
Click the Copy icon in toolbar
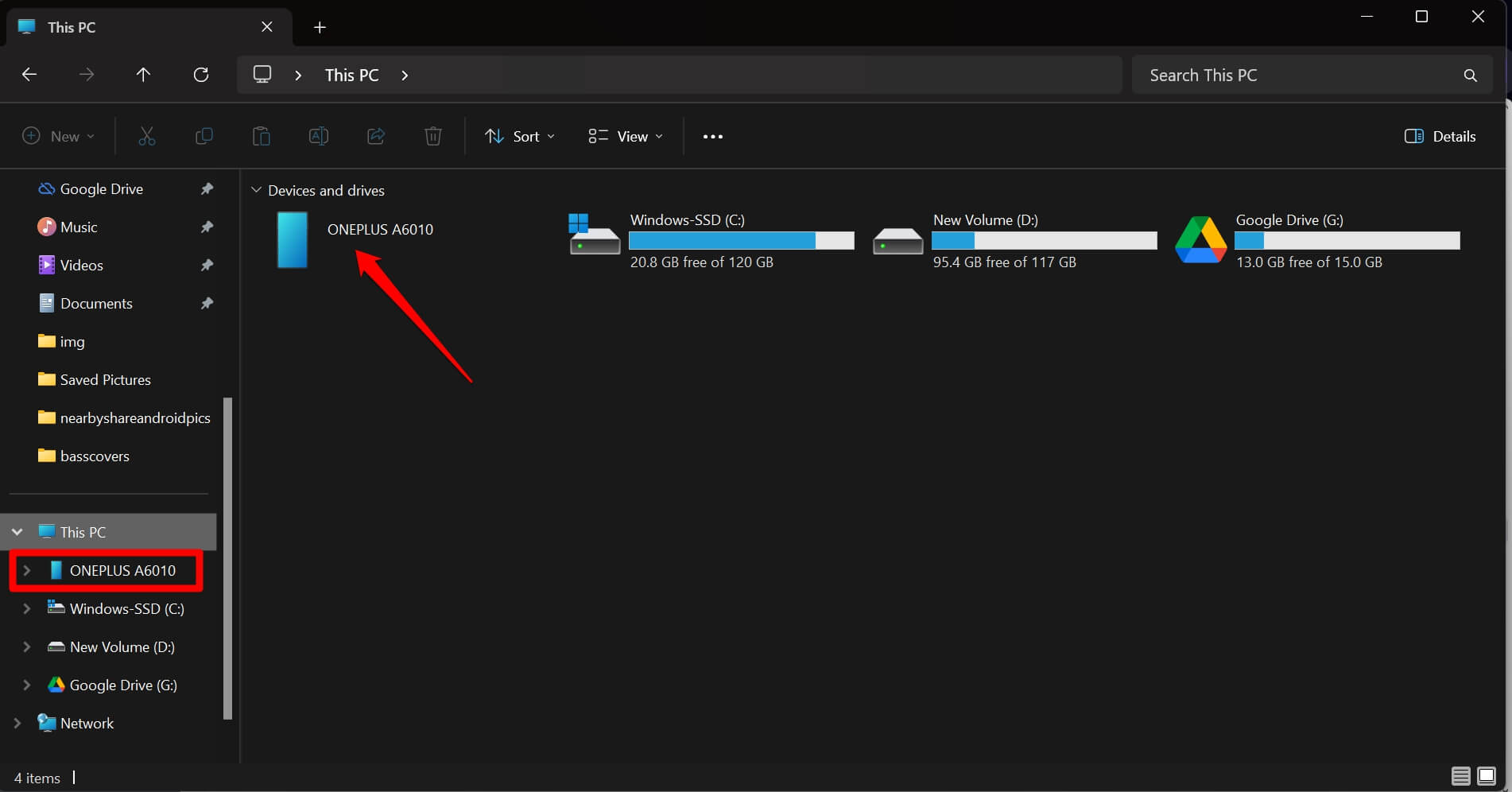[204, 136]
